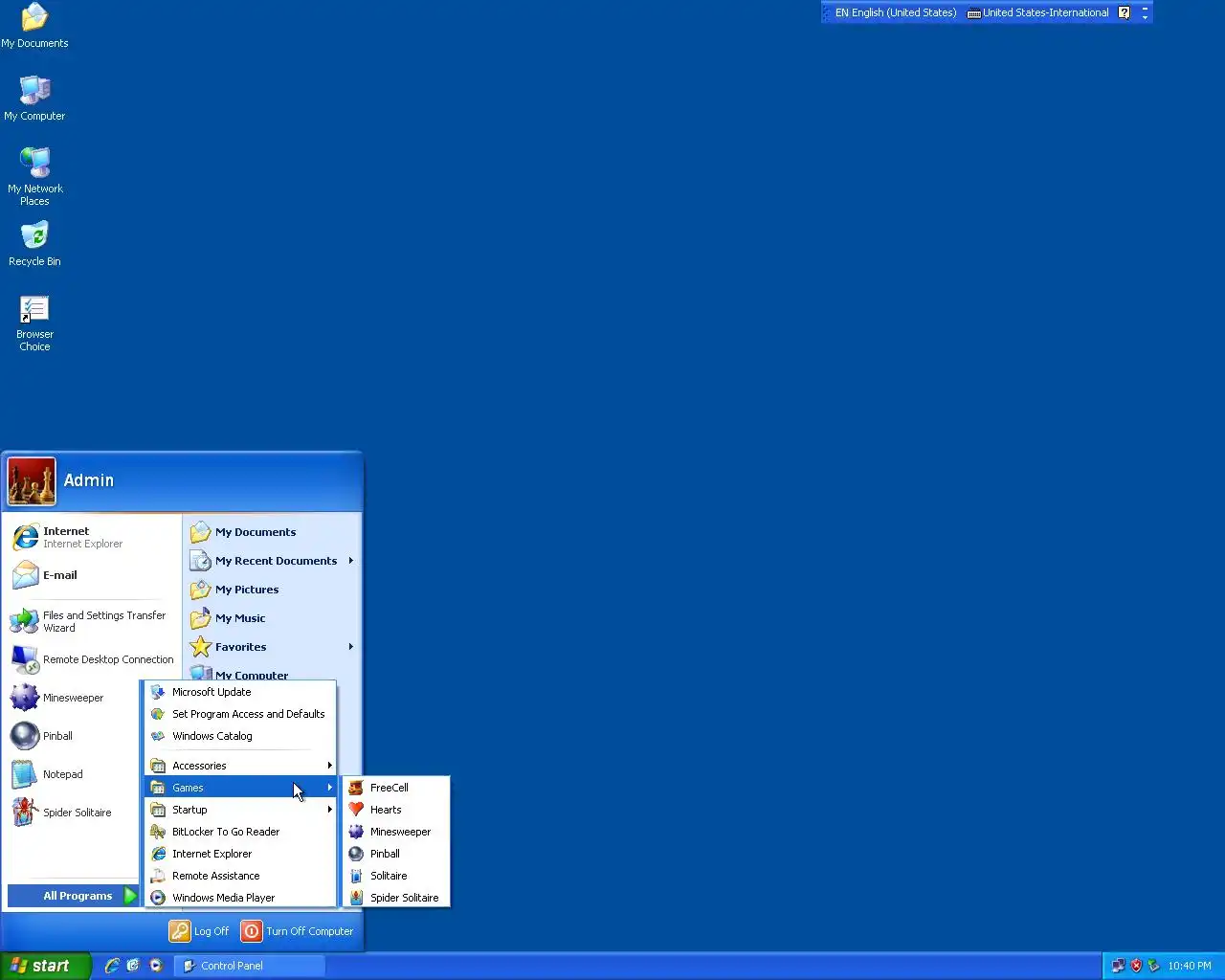This screenshot has height=980, width=1225.
Task: Open Files and Settings Transfer Wizard
Action: [92, 621]
